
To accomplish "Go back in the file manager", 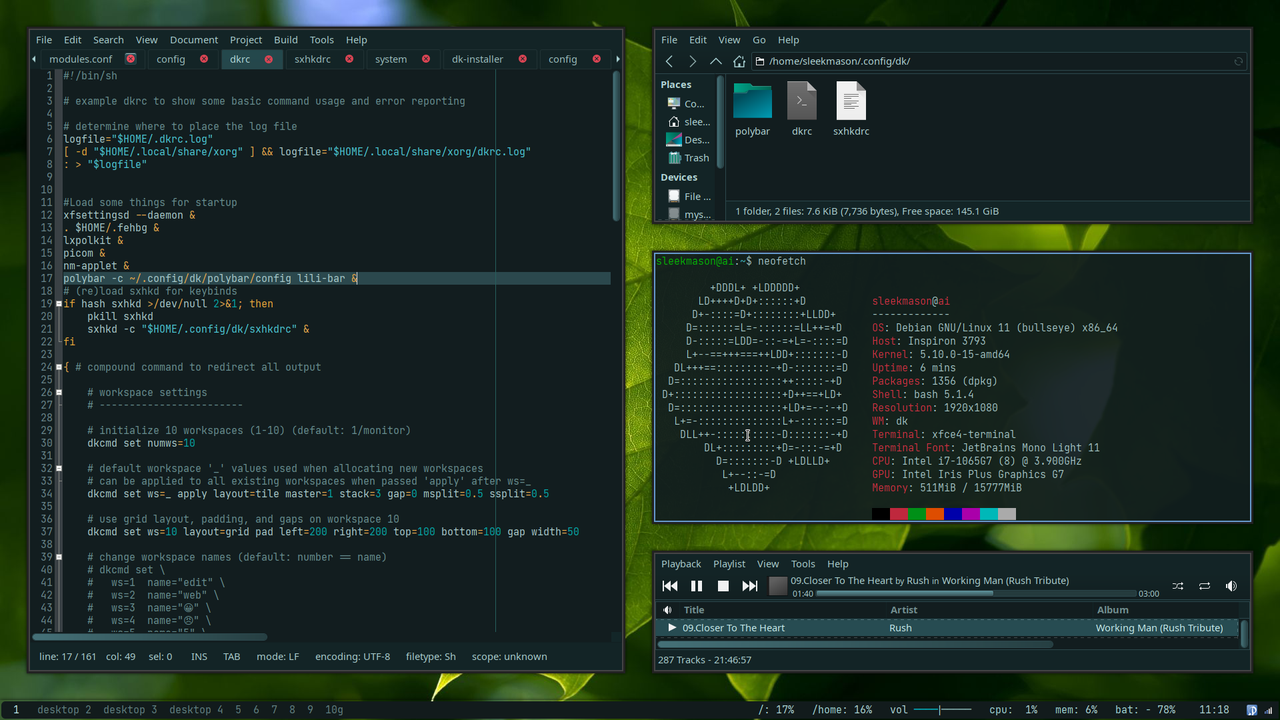I will [670, 61].
